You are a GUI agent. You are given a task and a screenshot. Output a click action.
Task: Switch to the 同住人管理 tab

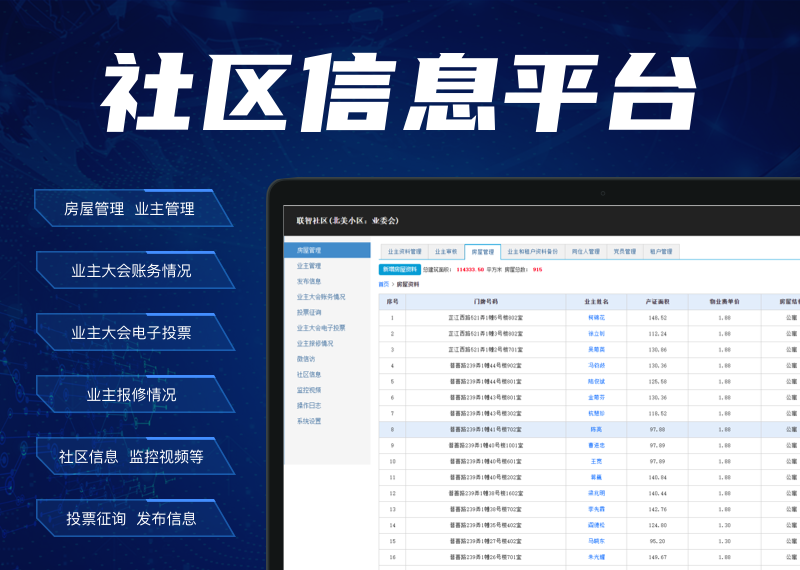[586, 252]
